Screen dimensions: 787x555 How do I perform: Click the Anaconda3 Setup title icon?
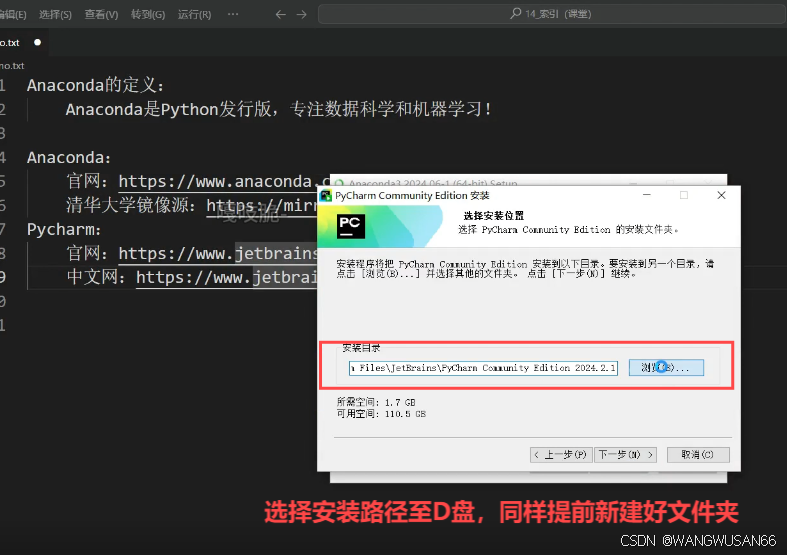point(339,183)
